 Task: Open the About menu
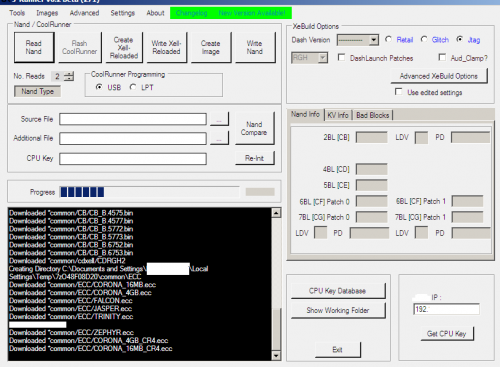(155, 13)
